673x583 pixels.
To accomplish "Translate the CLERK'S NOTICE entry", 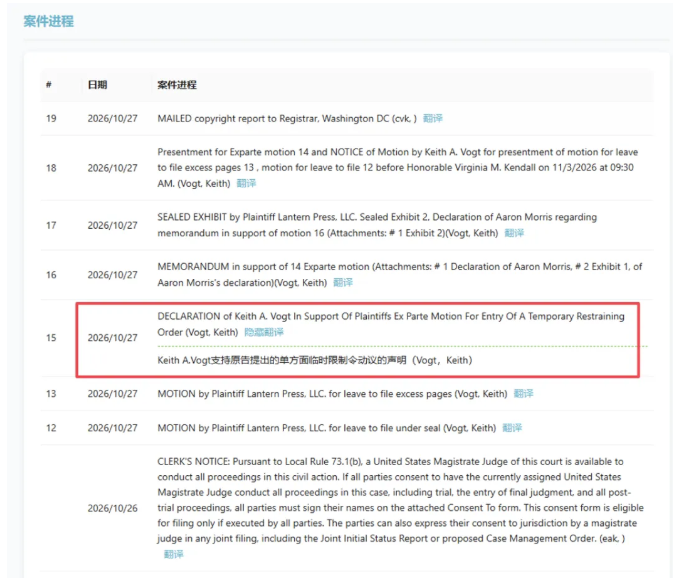I will pos(173,554).
